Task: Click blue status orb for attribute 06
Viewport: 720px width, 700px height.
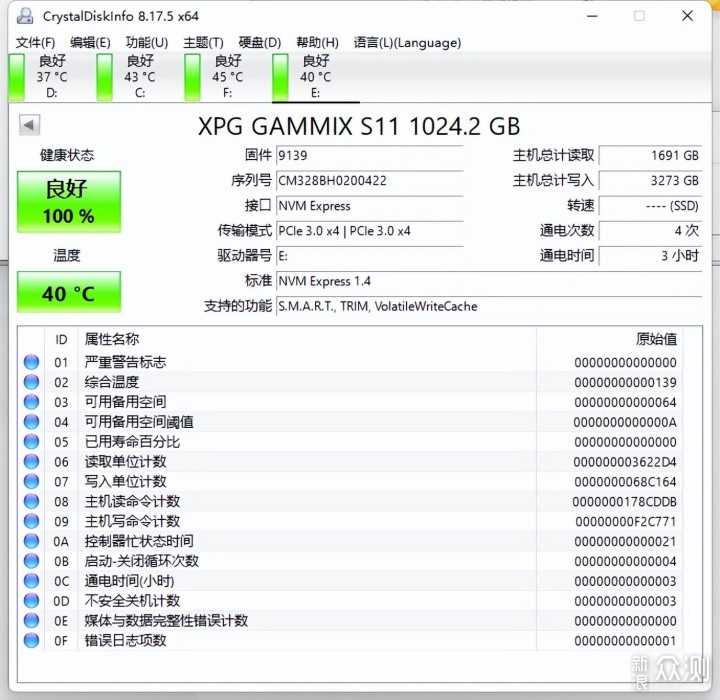Action: coord(31,461)
